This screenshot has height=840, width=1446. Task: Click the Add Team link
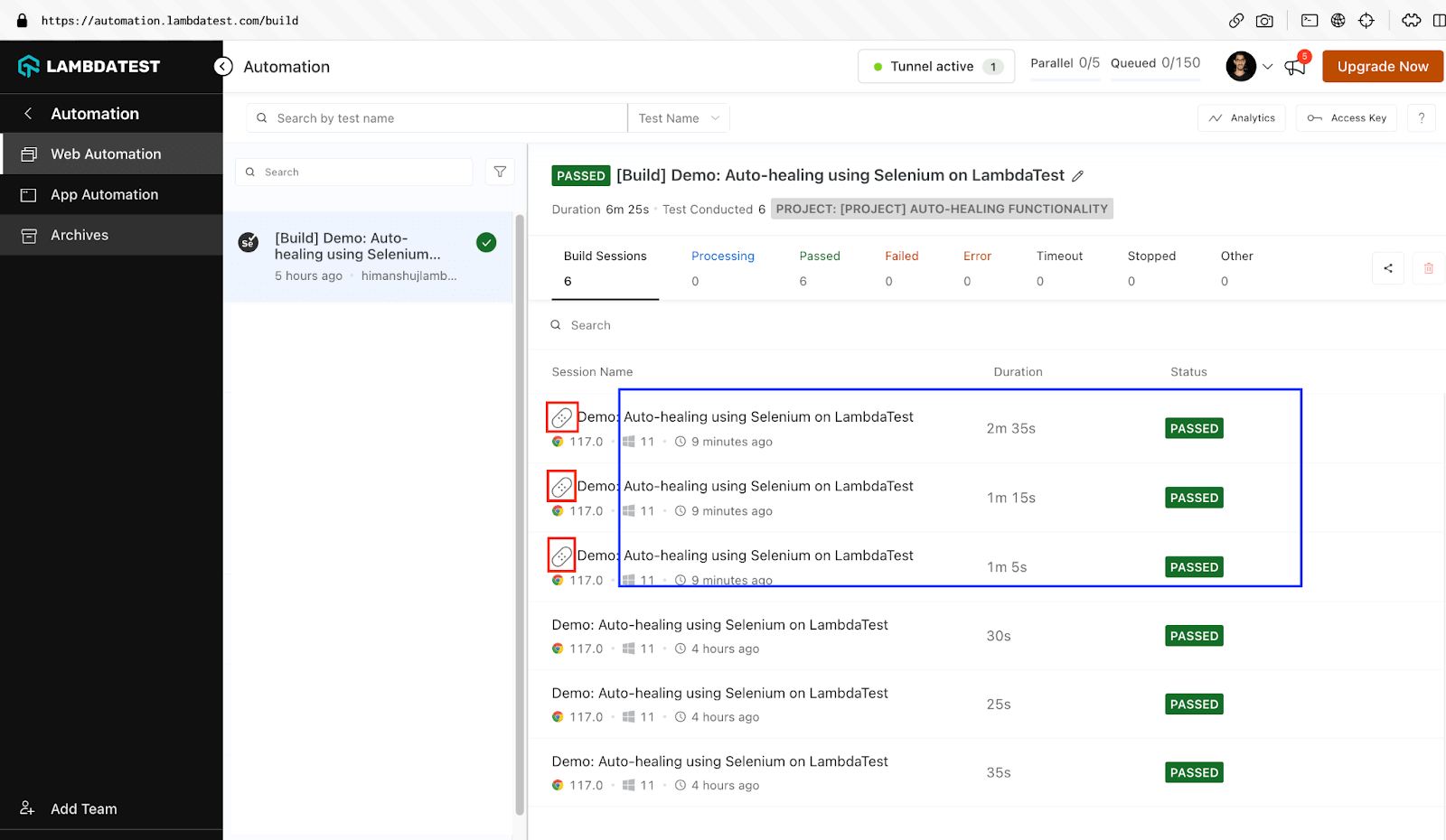click(83, 808)
